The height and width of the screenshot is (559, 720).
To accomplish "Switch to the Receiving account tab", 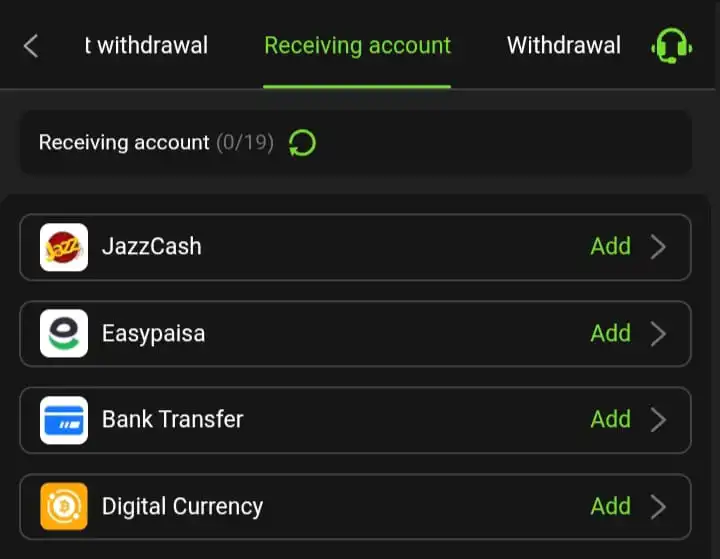I will (357, 46).
